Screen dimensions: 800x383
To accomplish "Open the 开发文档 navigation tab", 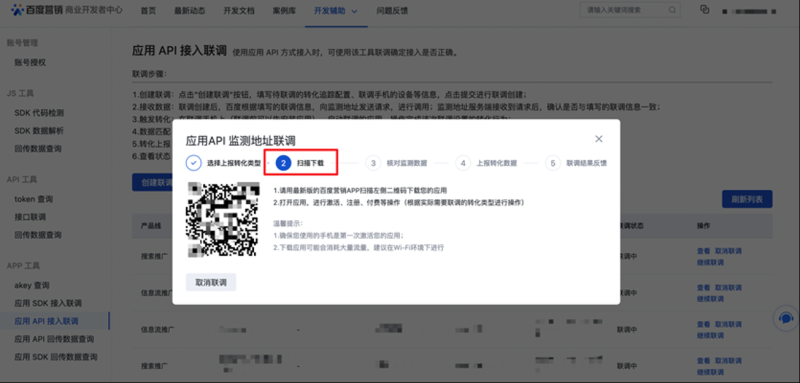I will click(x=239, y=11).
